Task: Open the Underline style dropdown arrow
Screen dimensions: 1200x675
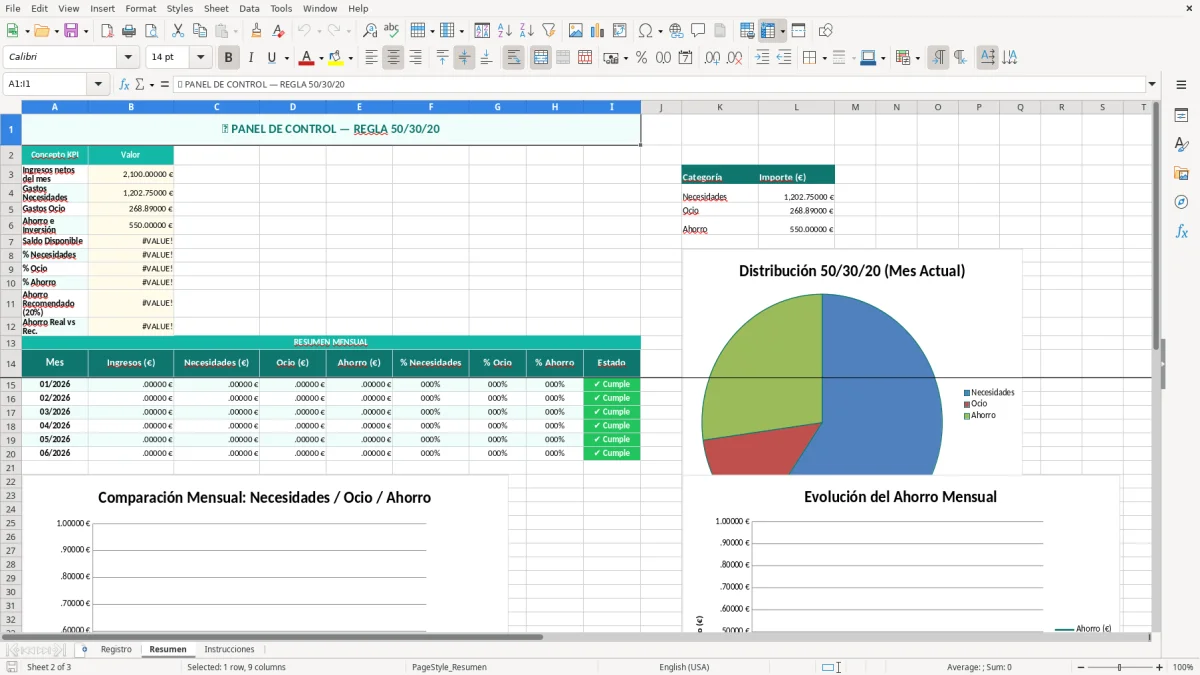Action: click(x=286, y=58)
